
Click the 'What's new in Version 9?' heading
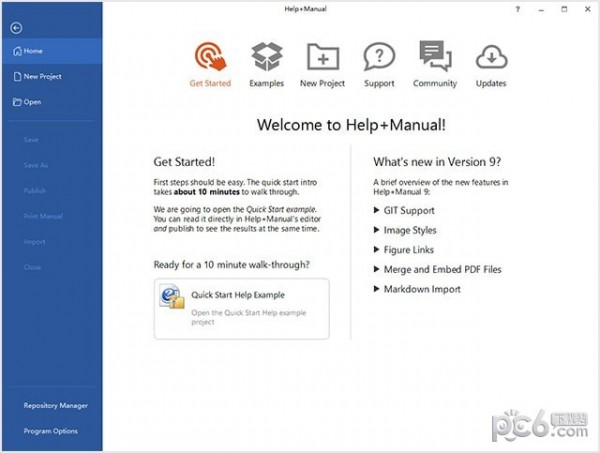point(437,162)
